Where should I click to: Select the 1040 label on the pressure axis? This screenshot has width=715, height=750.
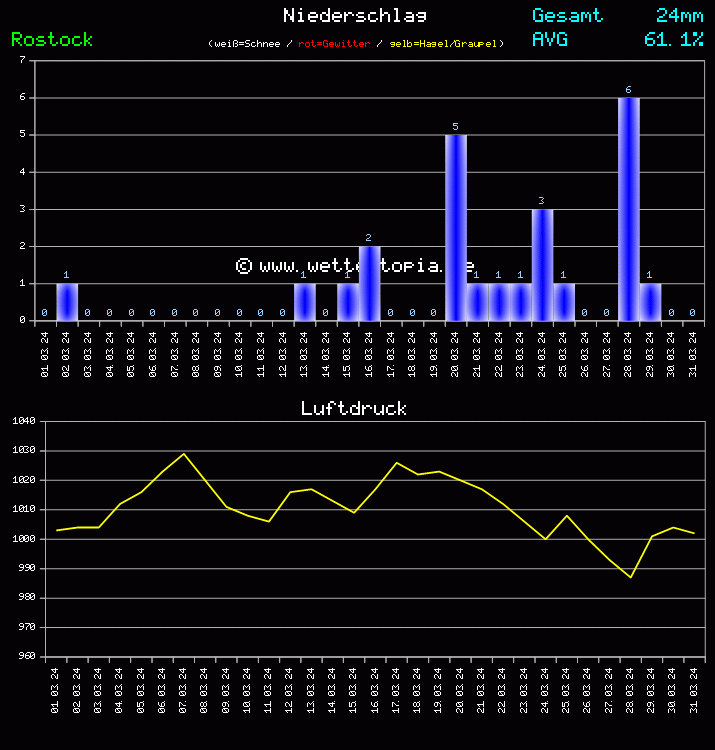22,422
